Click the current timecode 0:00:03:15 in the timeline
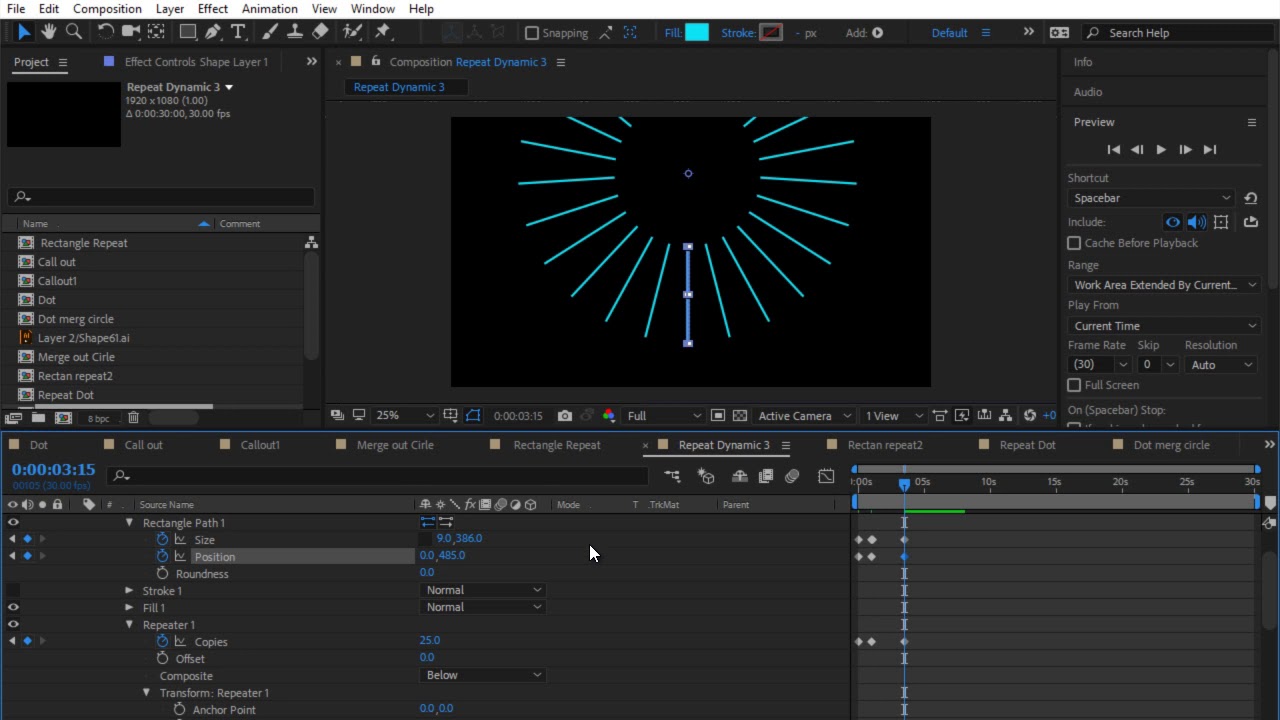 (53, 469)
